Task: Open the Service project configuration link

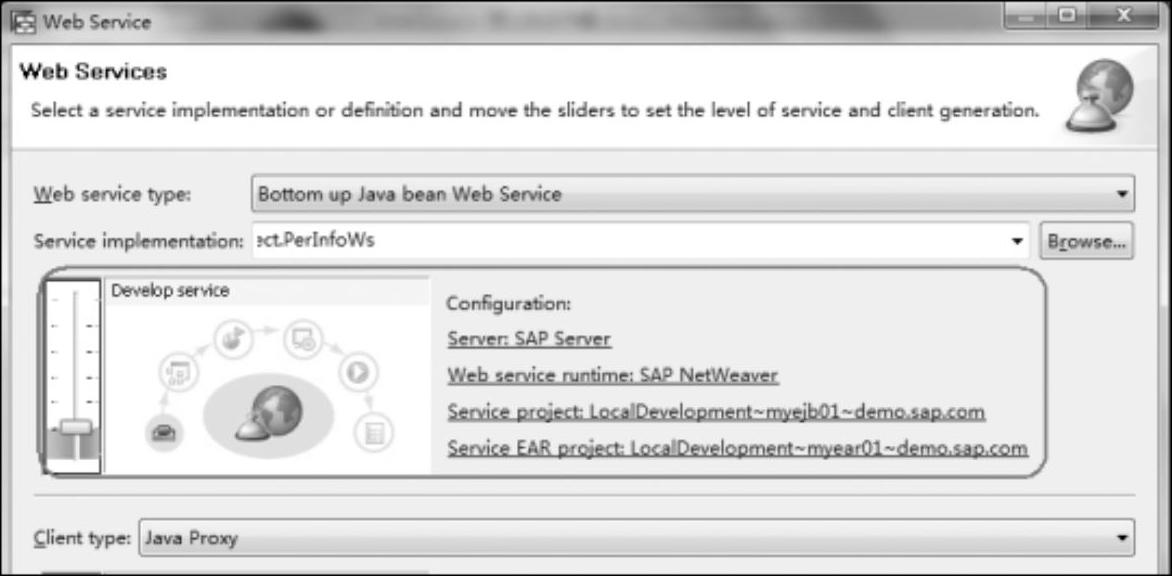Action: (716, 412)
